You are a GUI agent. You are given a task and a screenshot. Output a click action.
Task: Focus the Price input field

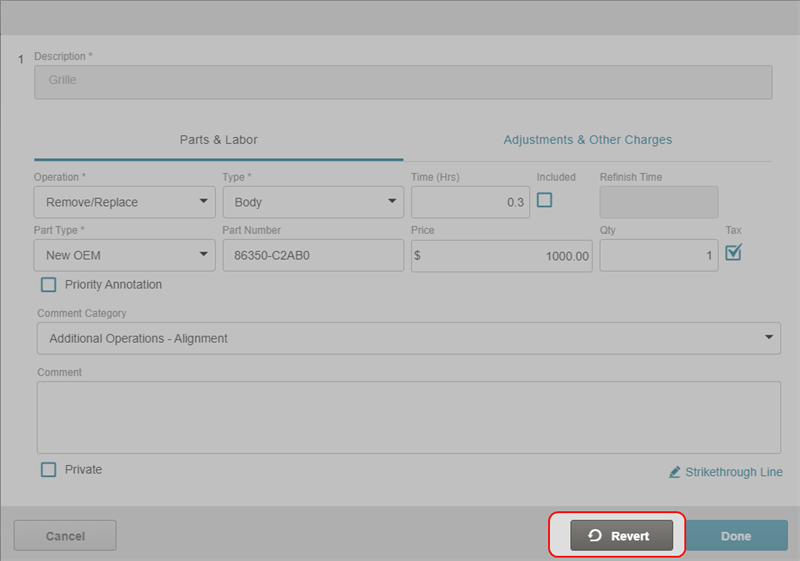(502, 255)
